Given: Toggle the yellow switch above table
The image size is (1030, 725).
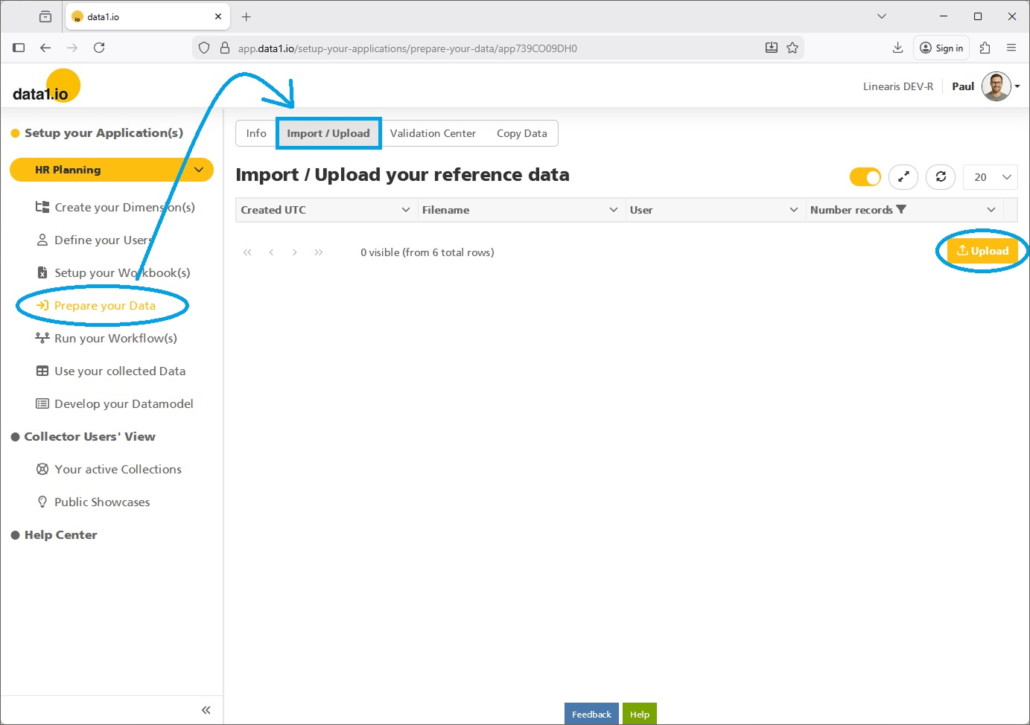Looking at the screenshot, I should coord(865,177).
